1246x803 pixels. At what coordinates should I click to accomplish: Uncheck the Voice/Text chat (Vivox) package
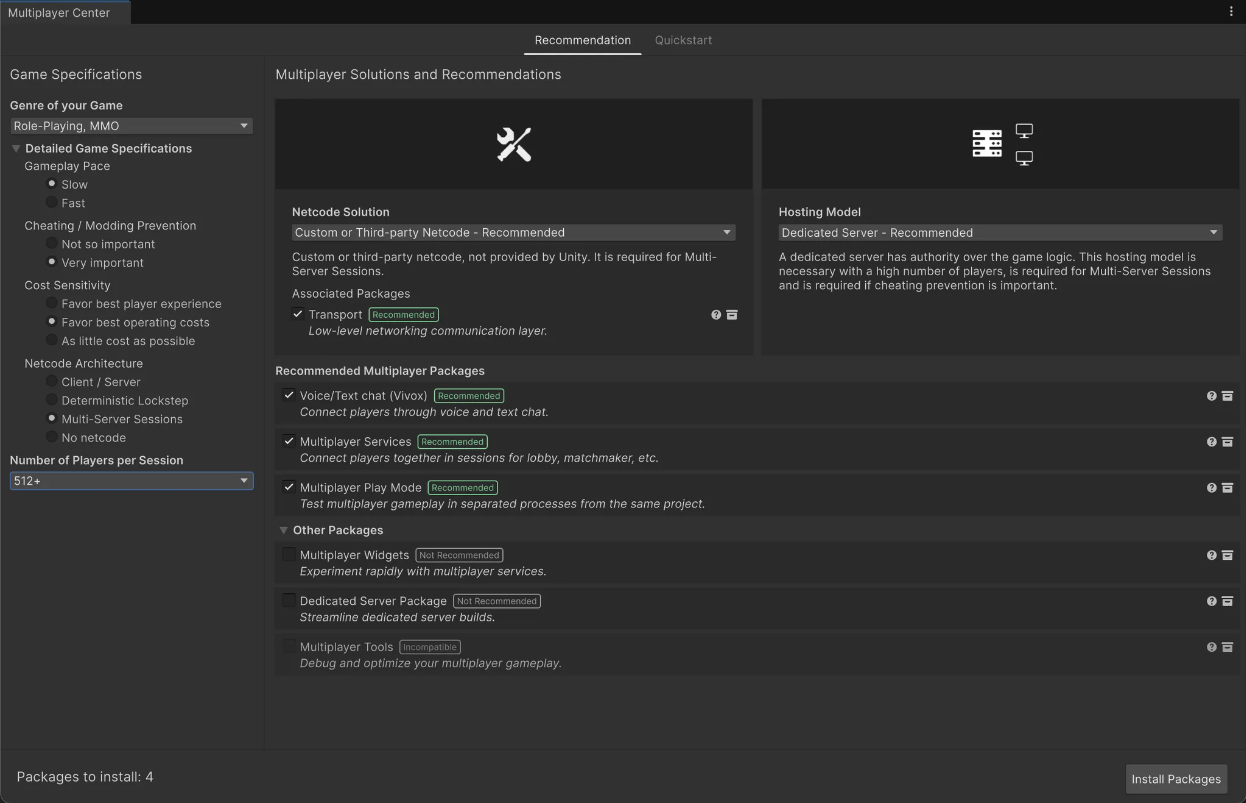click(289, 394)
